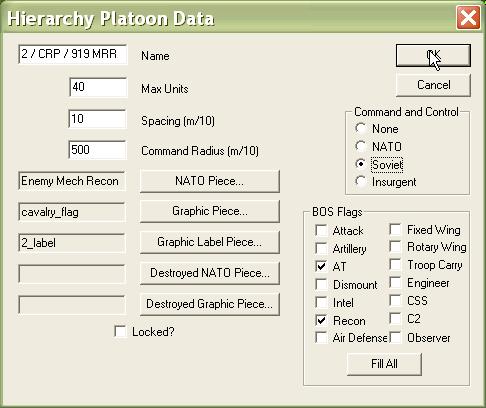Close the Hierarchy Platoon Data dialog
The image size is (486, 408).
pos(468,18)
